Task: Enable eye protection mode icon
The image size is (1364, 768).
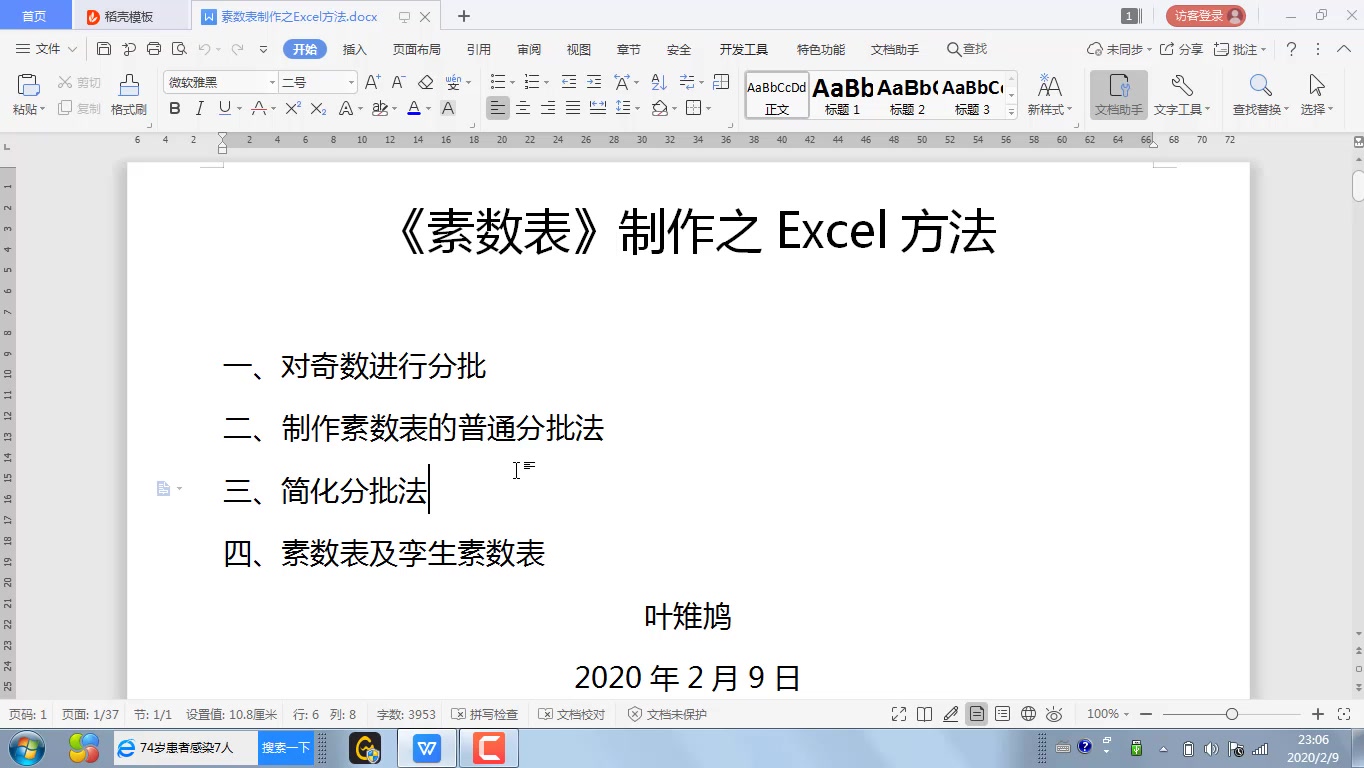Action: click(x=1054, y=714)
